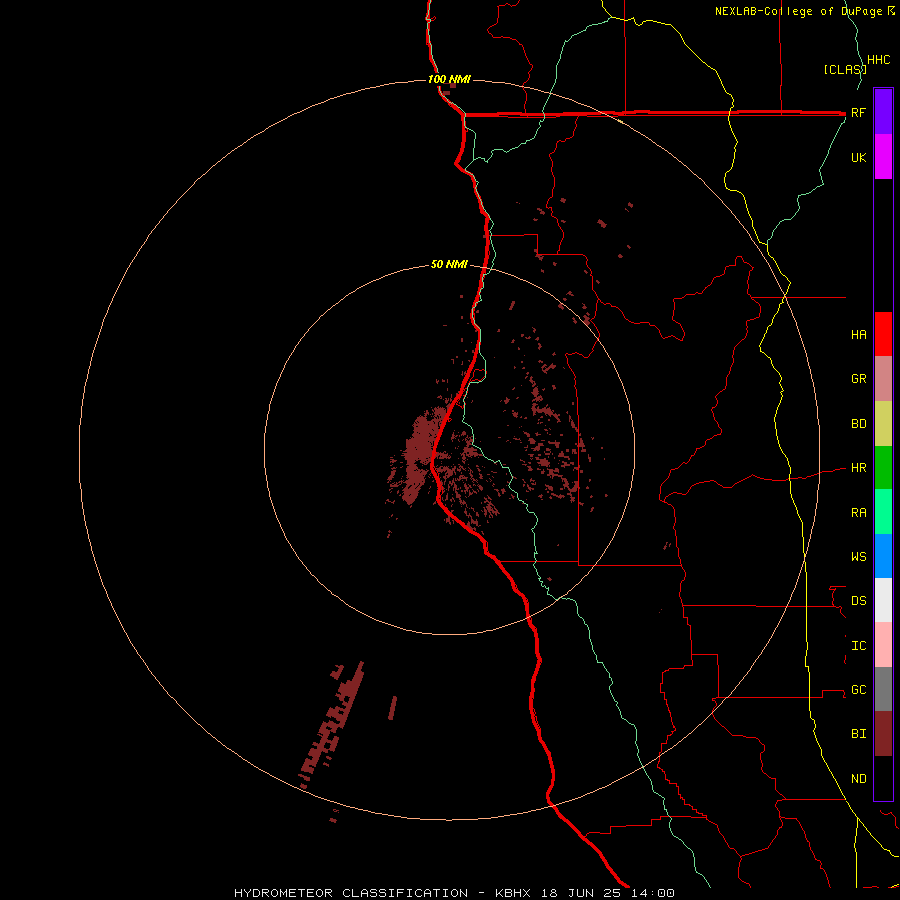Click the GR legend label
The width and height of the screenshot is (900, 900).
coord(858,379)
